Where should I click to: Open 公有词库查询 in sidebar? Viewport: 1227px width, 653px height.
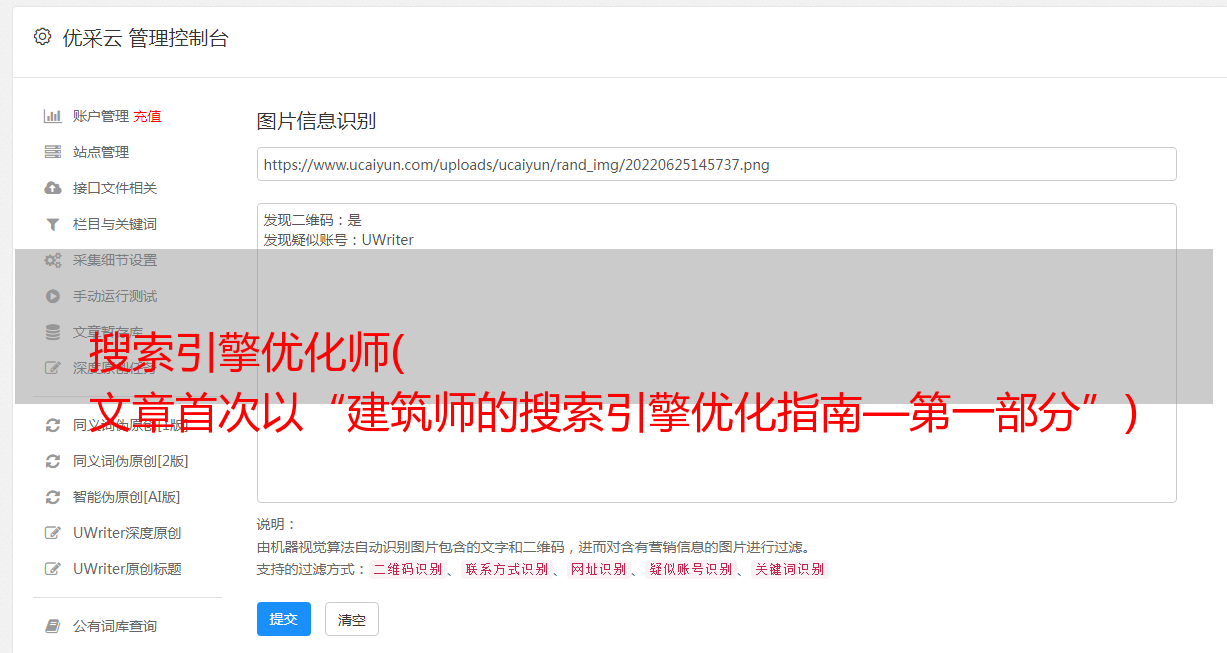(x=115, y=626)
